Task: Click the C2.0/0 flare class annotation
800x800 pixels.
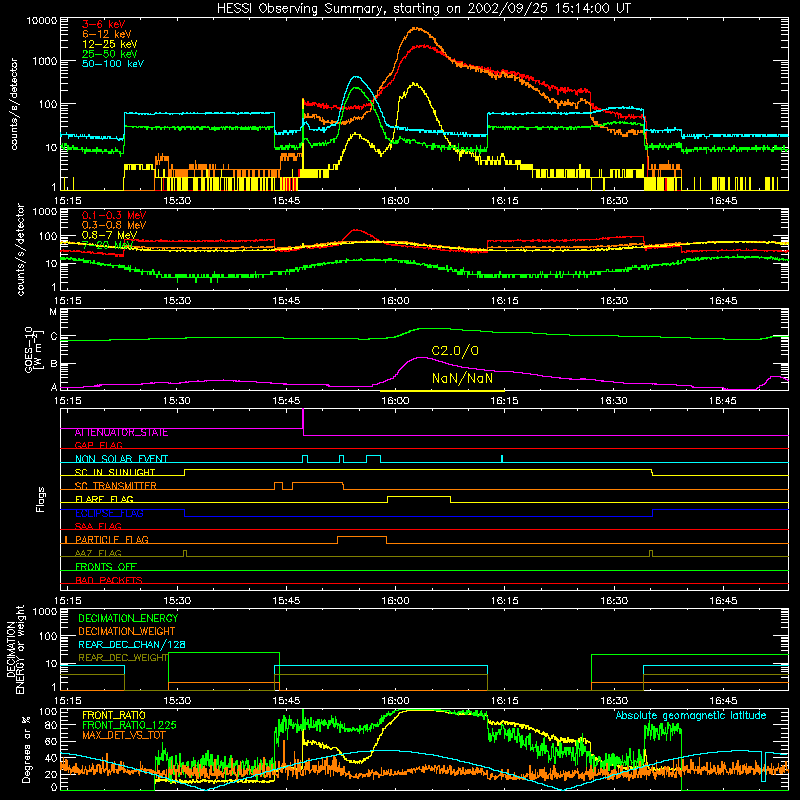Action: tap(455, 351)
